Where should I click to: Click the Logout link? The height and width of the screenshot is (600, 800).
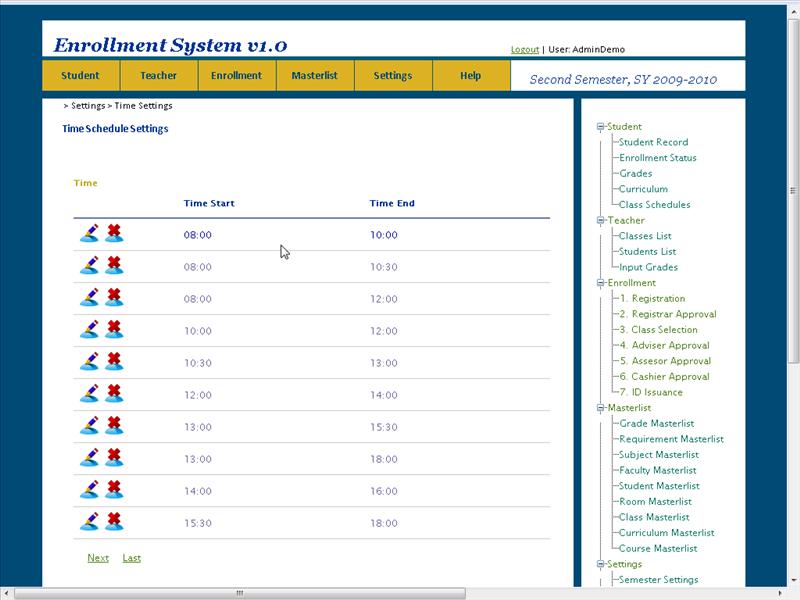coord(525,49)
